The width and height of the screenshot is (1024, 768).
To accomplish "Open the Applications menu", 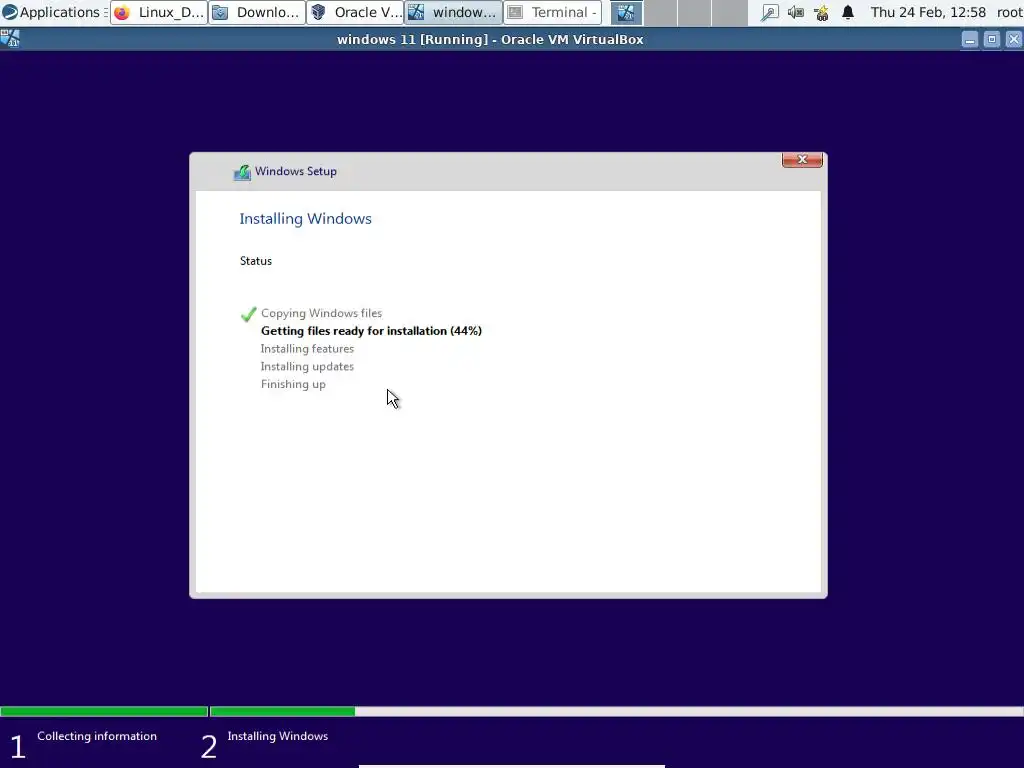I will [x=54, y=12].
